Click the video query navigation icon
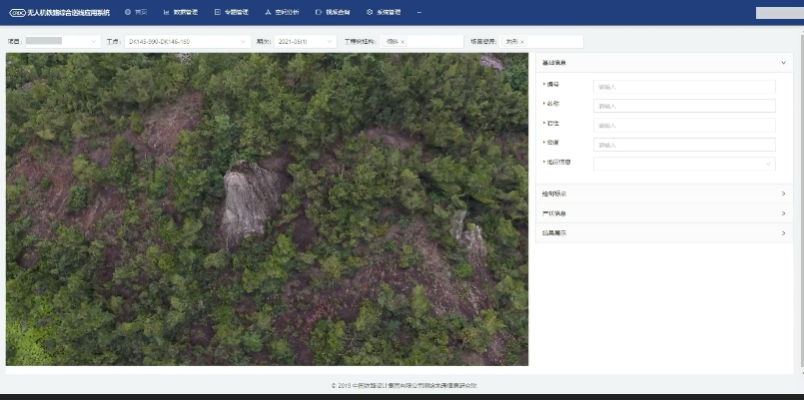The width and height of the screenshot is (804, 400). click(x=318, y=13)
